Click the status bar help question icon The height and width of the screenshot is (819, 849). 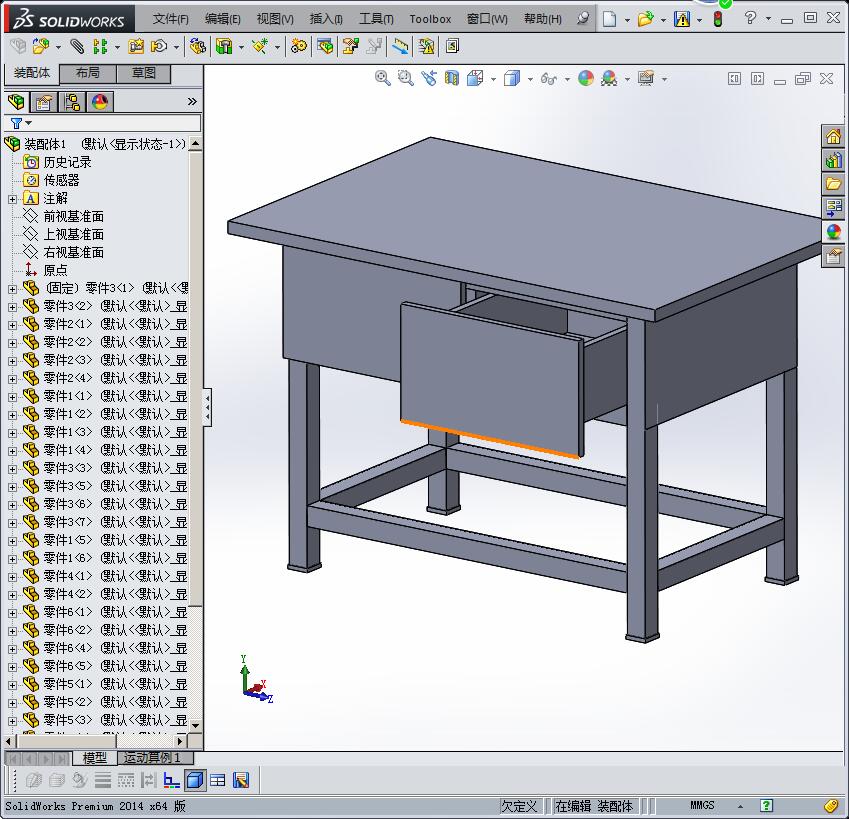point(766,805)
